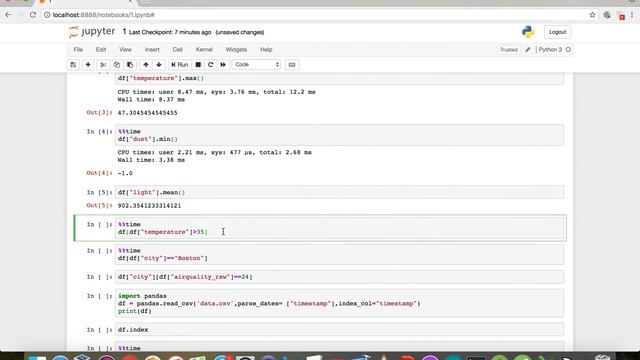The width and height of the screenshot is (640, 360).
Task: Click the site information icon in address bar
Action: [47, 15]
